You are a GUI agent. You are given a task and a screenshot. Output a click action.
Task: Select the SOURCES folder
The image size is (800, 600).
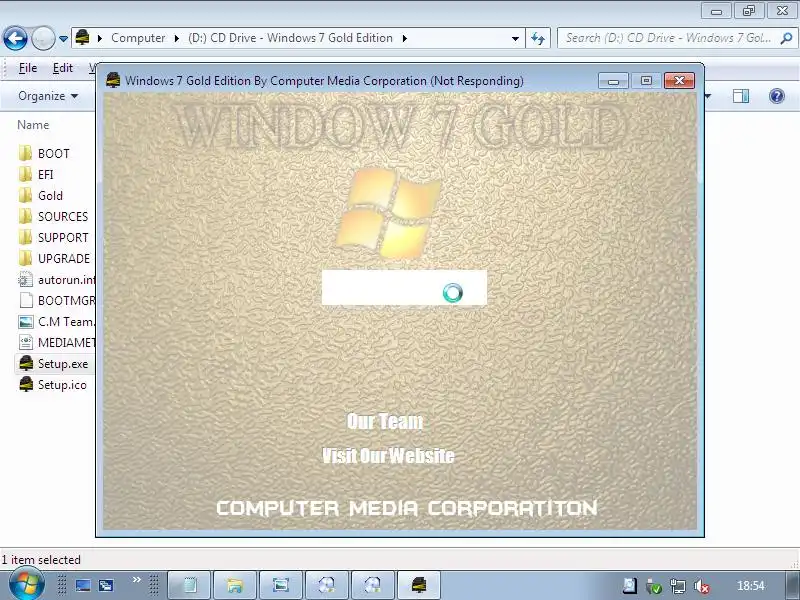(54, 216)
